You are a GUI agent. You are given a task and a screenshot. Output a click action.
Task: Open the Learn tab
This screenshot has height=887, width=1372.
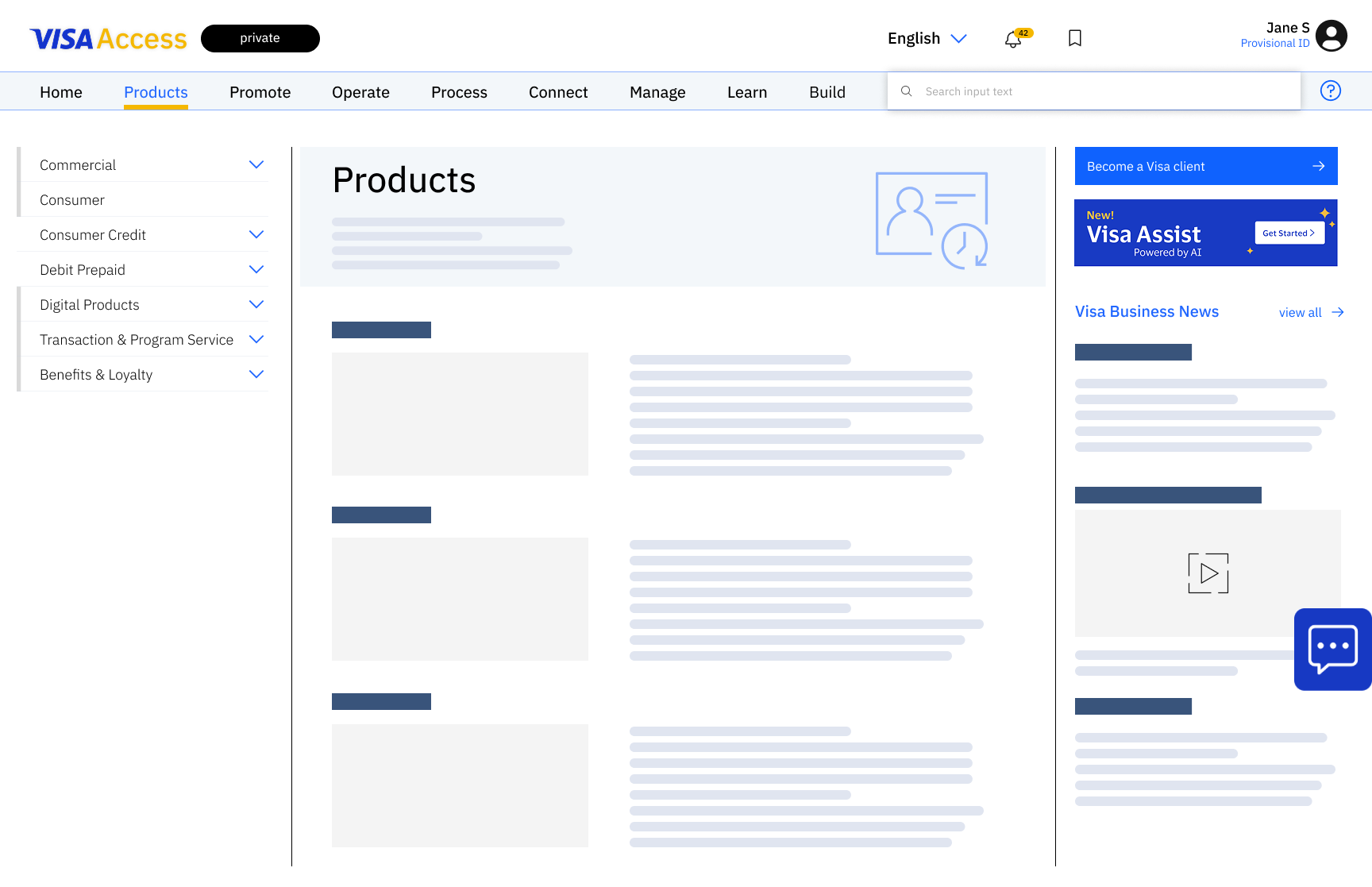747,92
